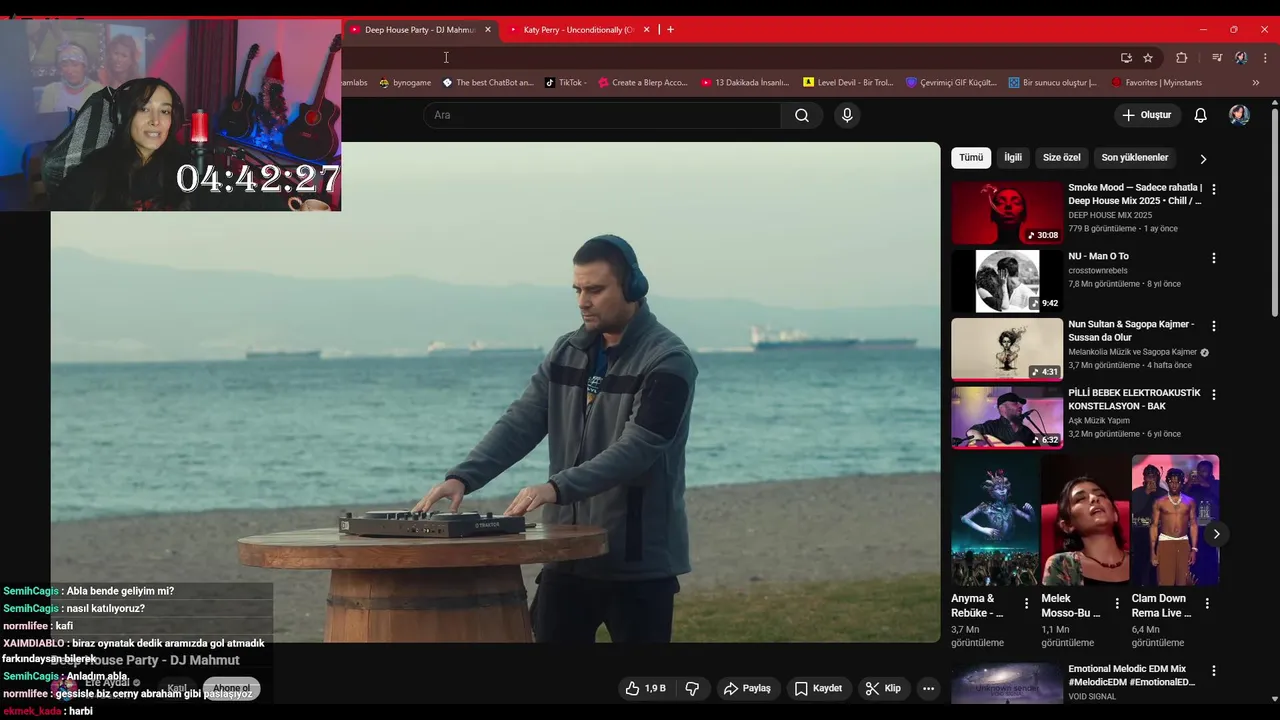
Task: Focus the Ara search input field
Action: [x=601, y=115]
